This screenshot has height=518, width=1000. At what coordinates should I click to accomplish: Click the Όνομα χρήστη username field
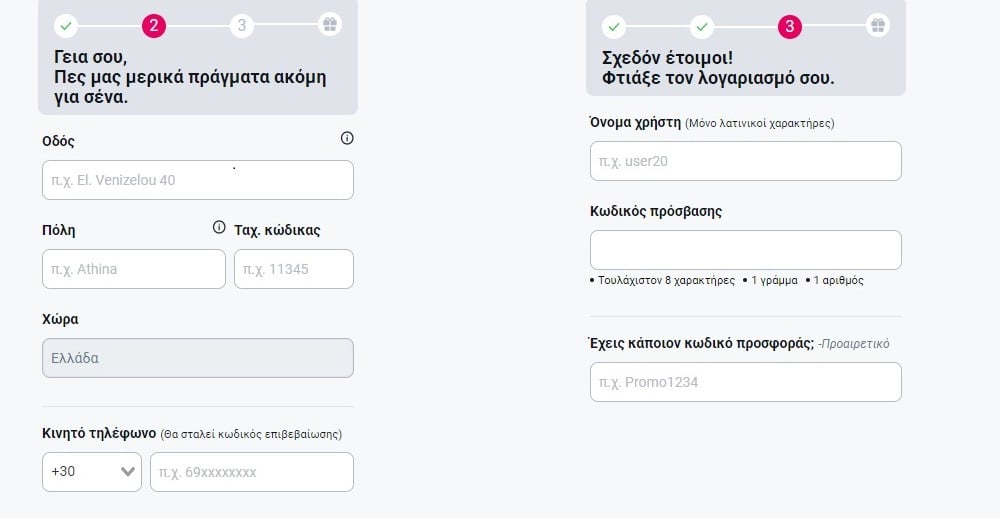[746, 161]
